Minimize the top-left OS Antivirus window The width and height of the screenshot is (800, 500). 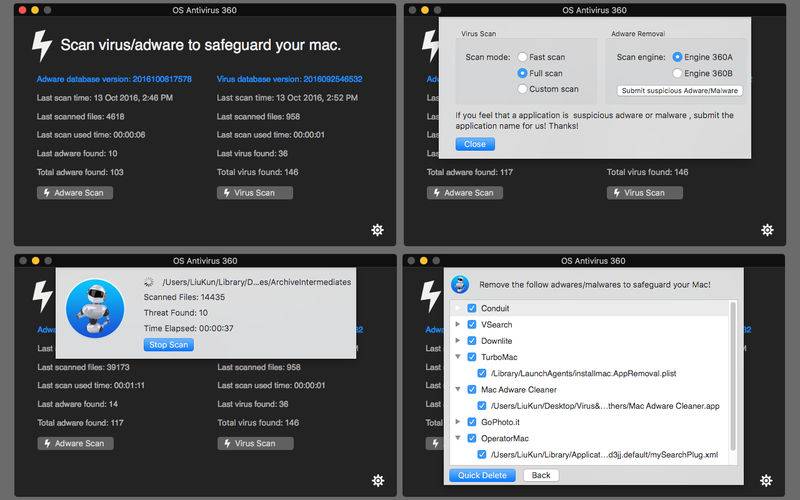click(x=35, y=10)
